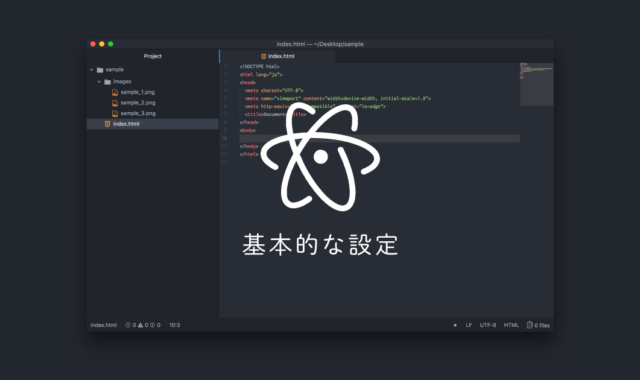Maximize the window with green button
640x380 pixels.
pyautogui.click(x=111, y=44)
